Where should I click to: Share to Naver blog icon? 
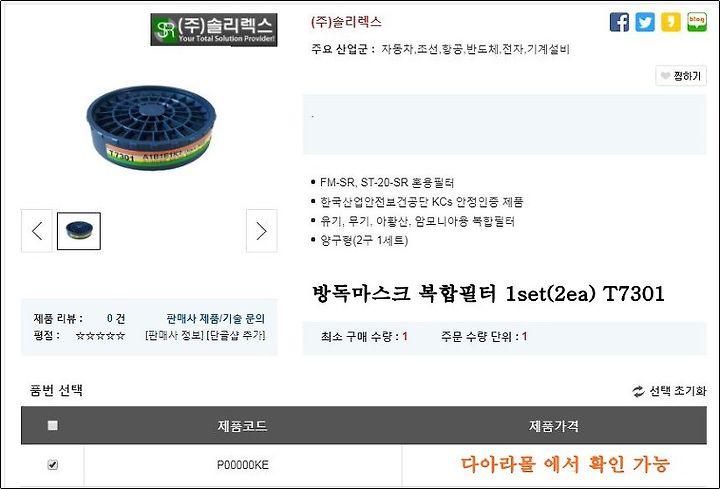tap(697, 22)
